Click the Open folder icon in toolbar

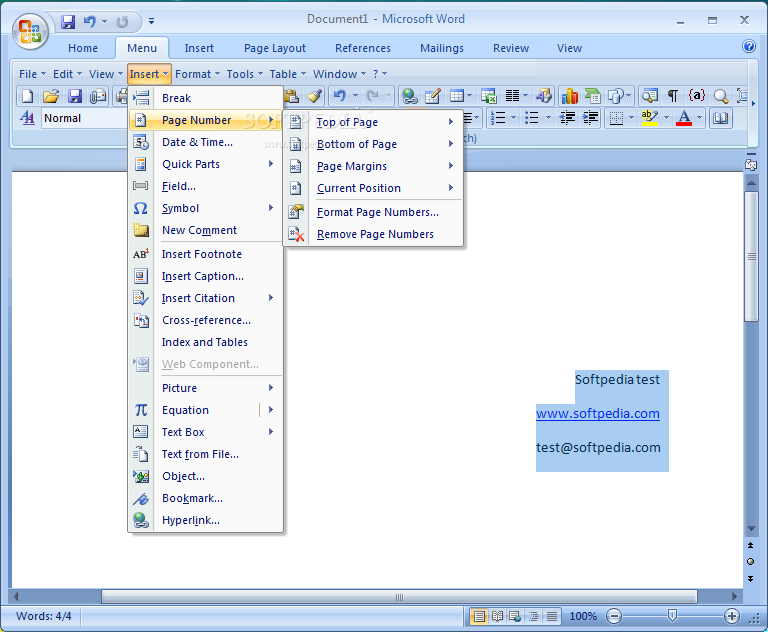pyautogui.click(x=50, y=96)
